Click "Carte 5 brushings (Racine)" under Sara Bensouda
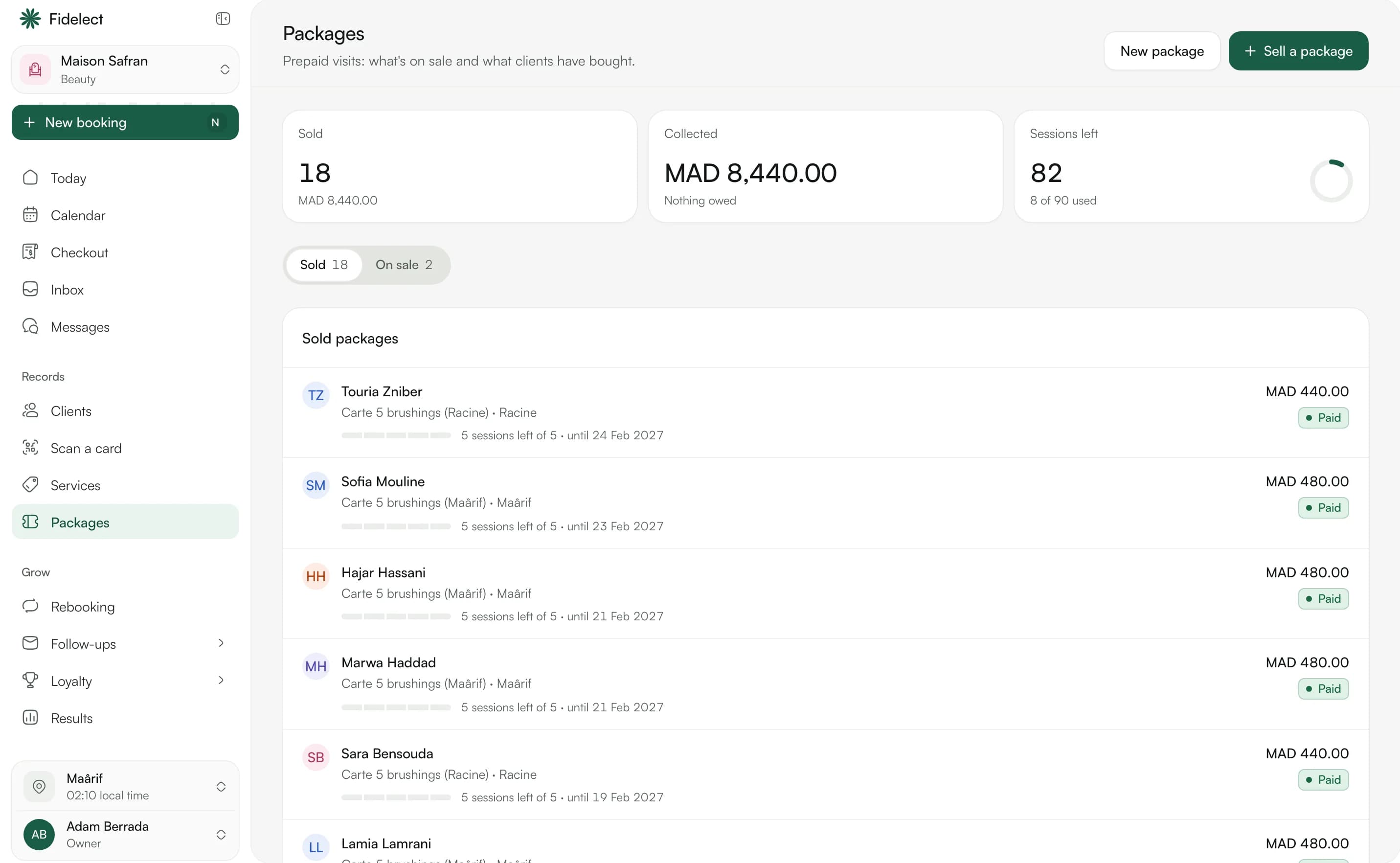Viewport: 1400px width, 863px height. (415, 774)
